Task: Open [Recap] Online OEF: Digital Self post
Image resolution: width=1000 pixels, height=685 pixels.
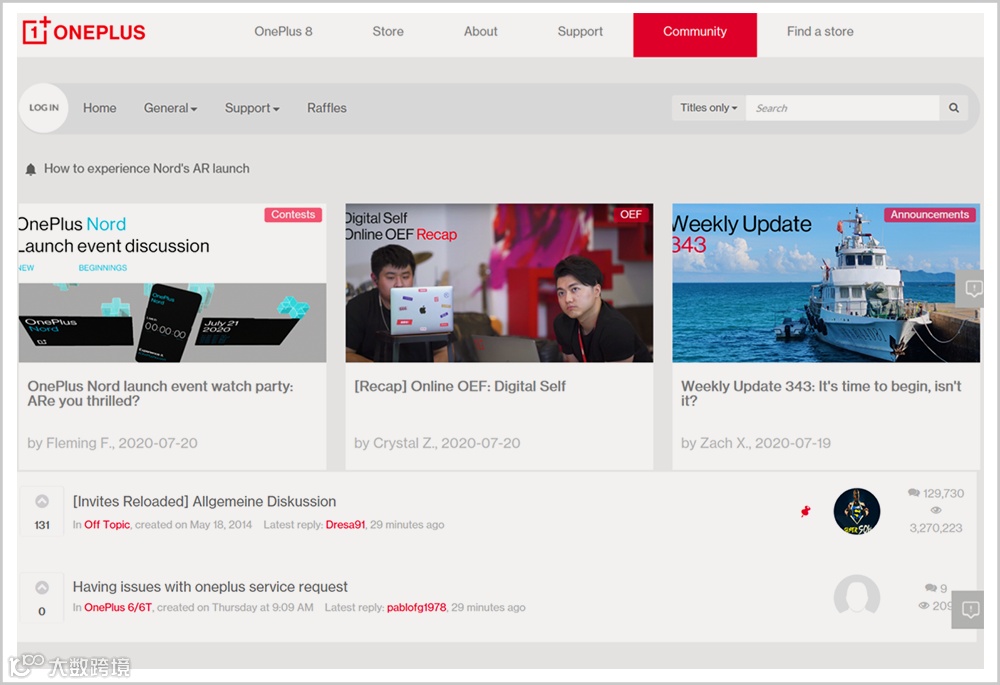Action: coord(460,386)
